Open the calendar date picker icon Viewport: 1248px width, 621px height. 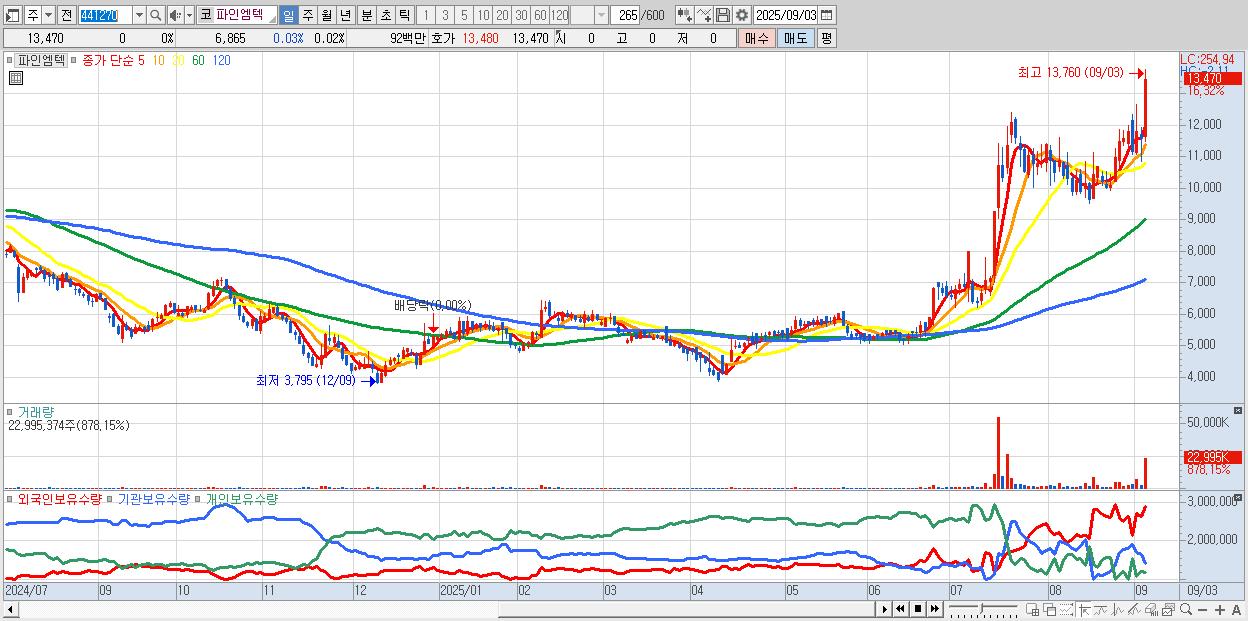(x=827, y=16)
